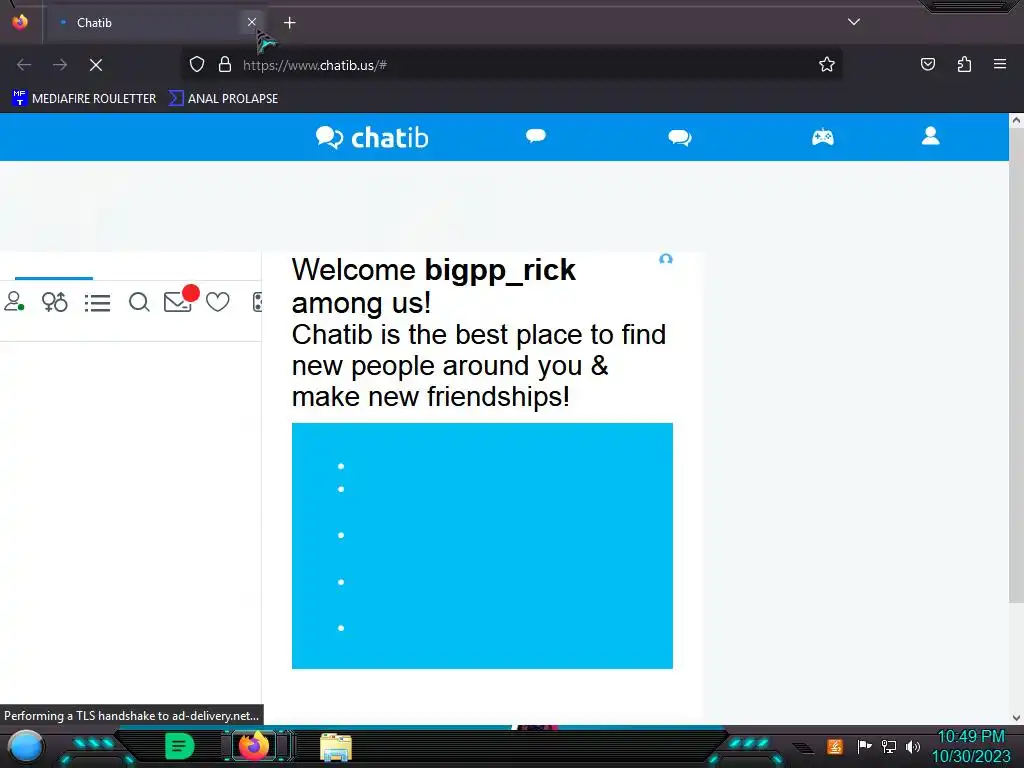Open a new tab with plus button
Screen dimensions: 1024x768
(289, 23)
